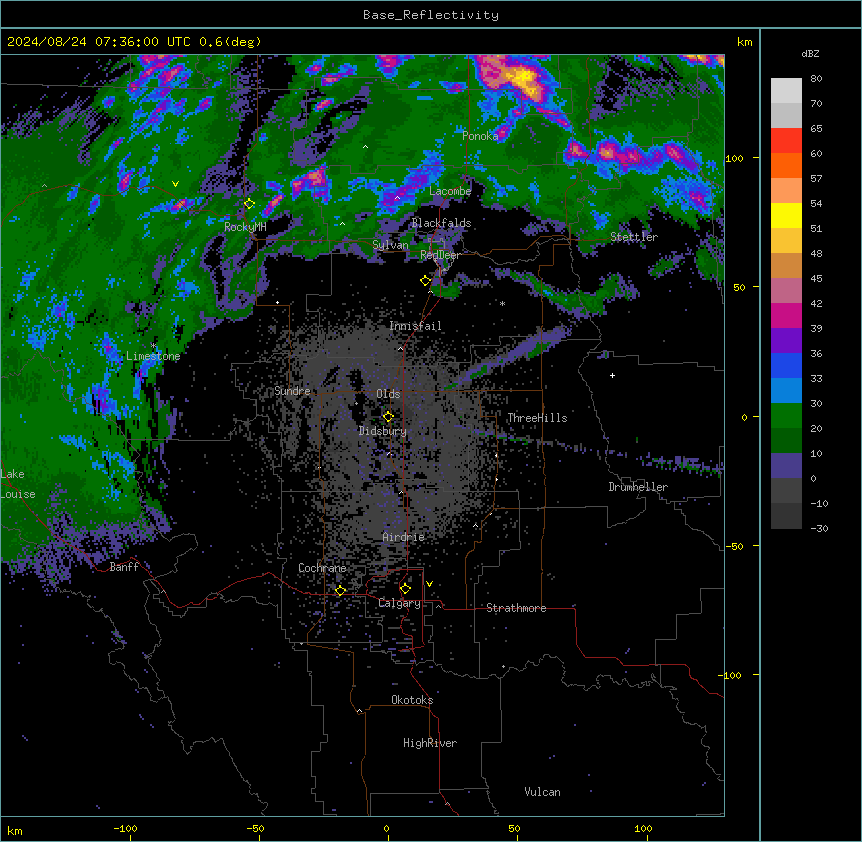
Task: Click the Ponoka town label
Action: point(480,136)
